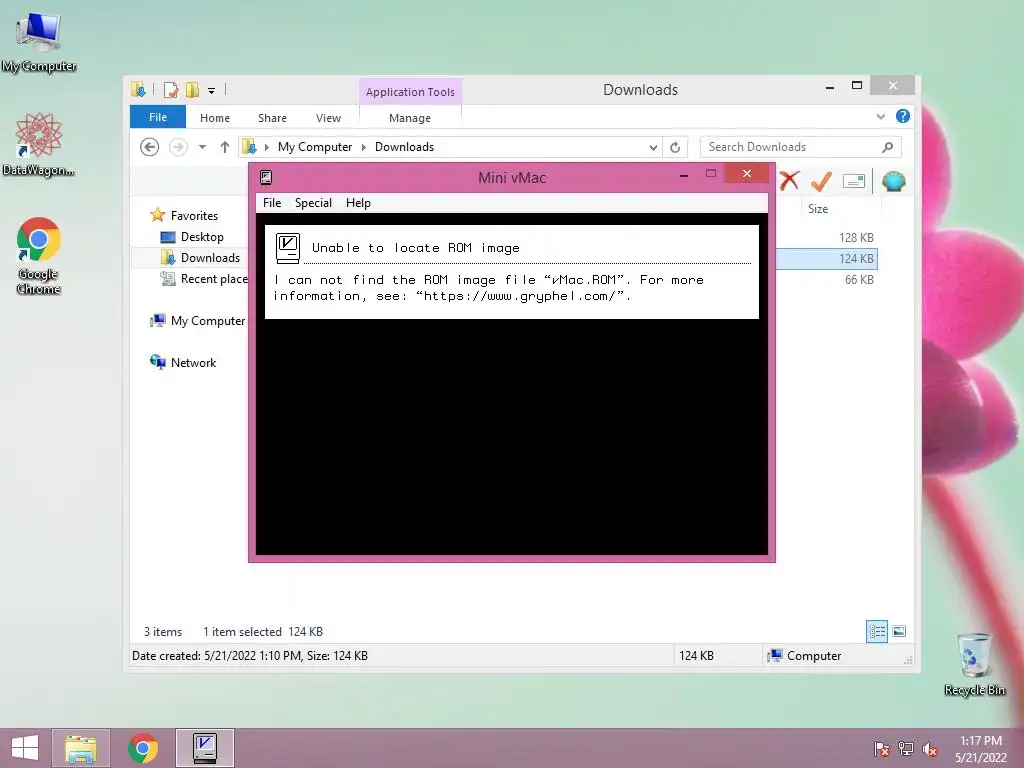Click network status tray icon
The width and height of the screenshot is (1024, 768).
click(x=906, y=748)
